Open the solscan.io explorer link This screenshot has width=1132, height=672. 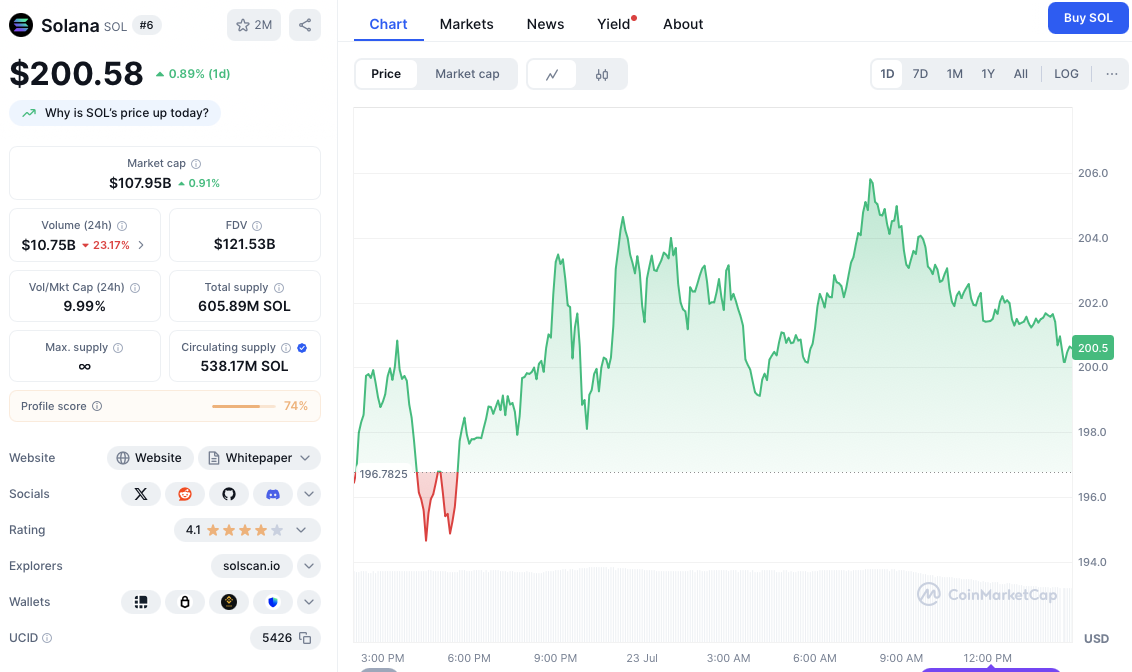(x=251, y=566)
